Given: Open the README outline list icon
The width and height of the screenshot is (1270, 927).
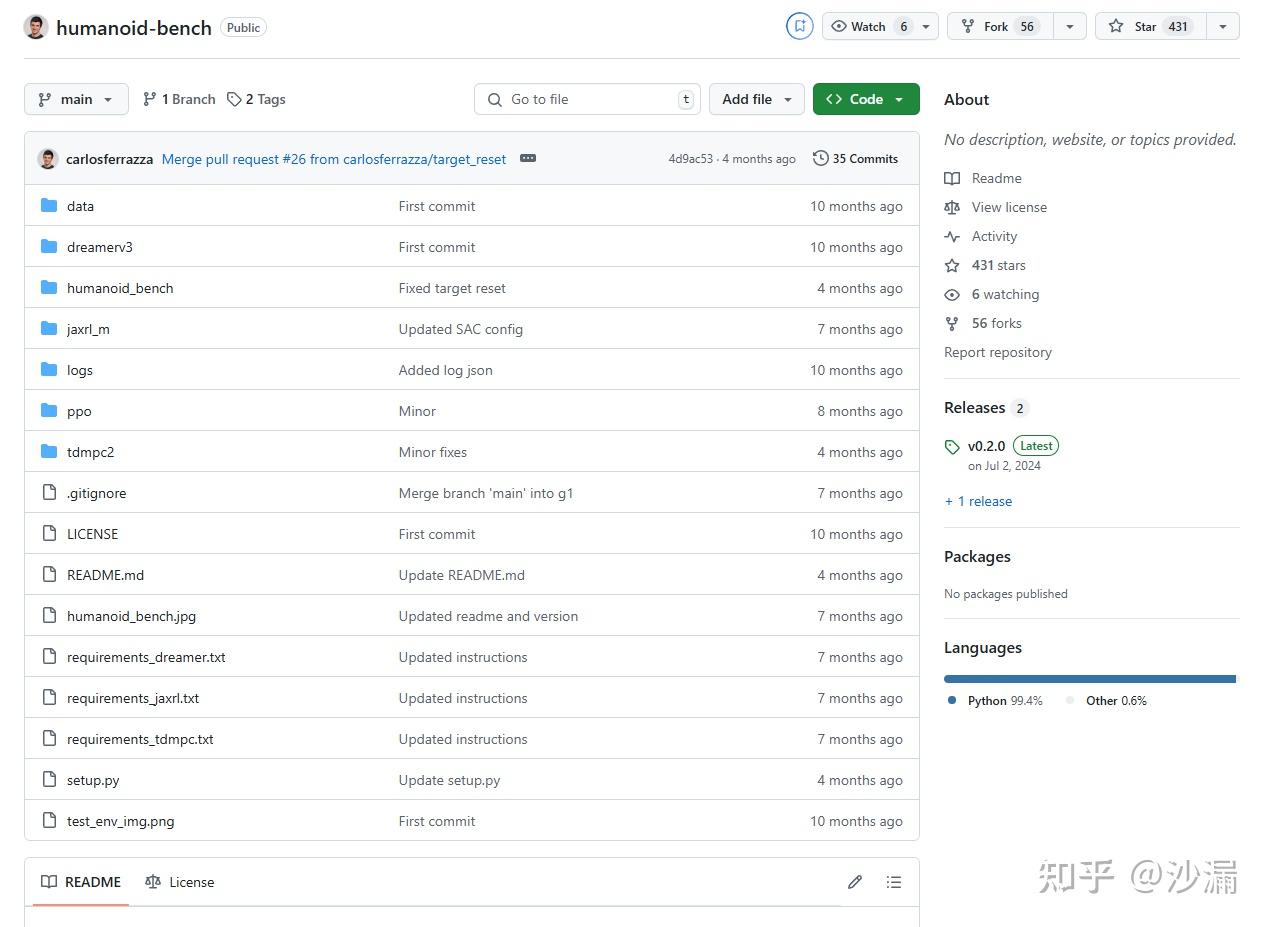Looking at the screenshot, I should click(x=894, y=882).
